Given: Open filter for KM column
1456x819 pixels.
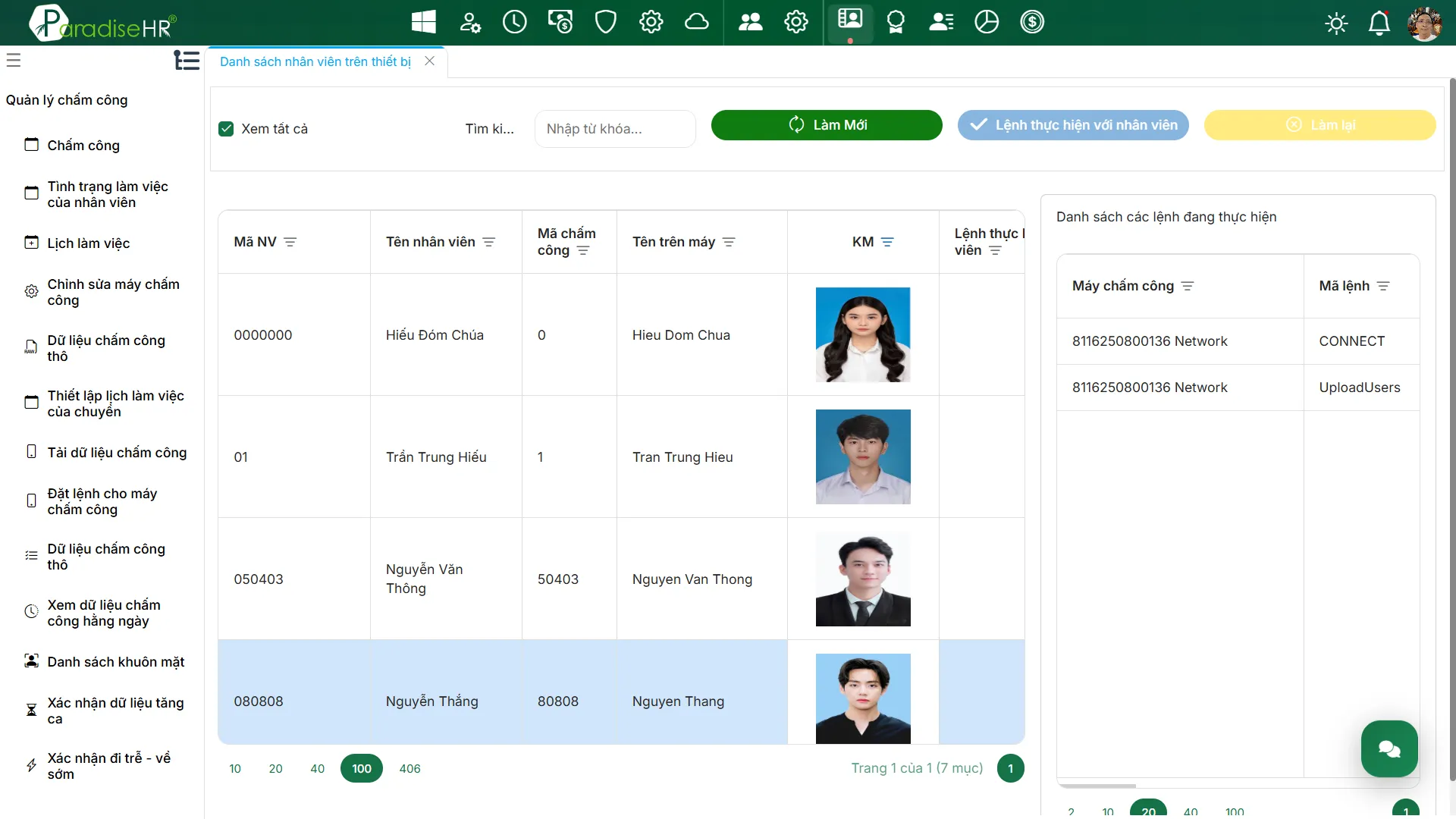Looking at the screenshot, I should pos(887,242).
